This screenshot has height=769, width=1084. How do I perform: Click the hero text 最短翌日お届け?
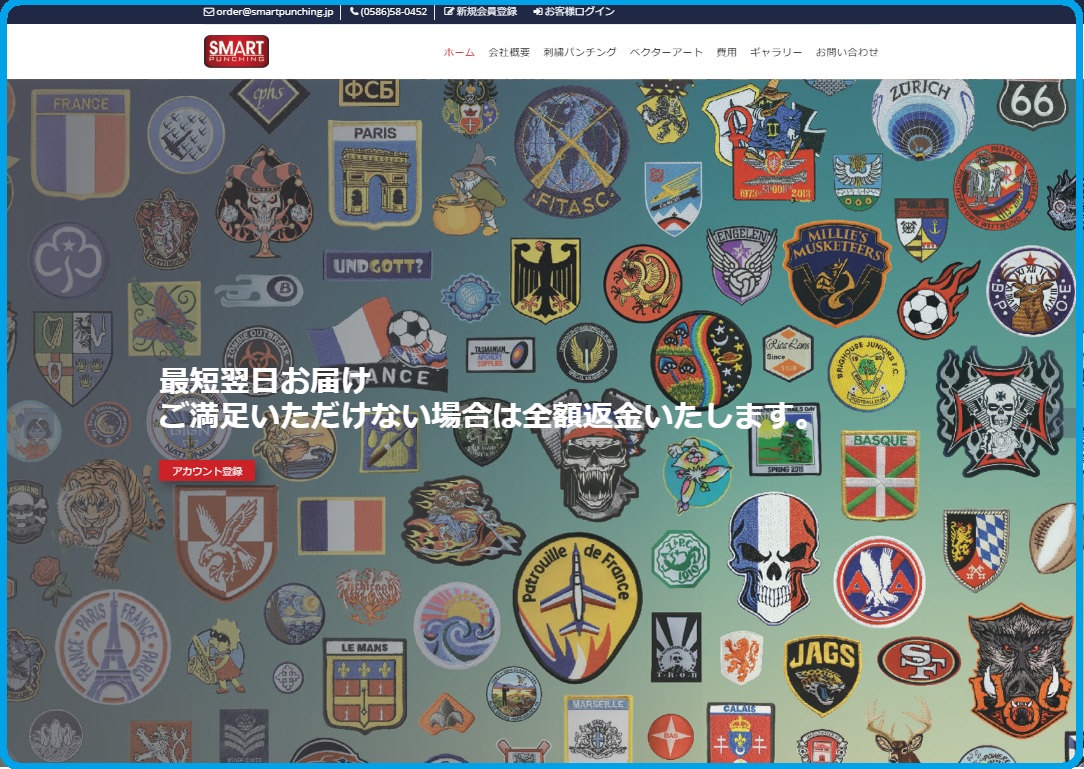(265, 381)
